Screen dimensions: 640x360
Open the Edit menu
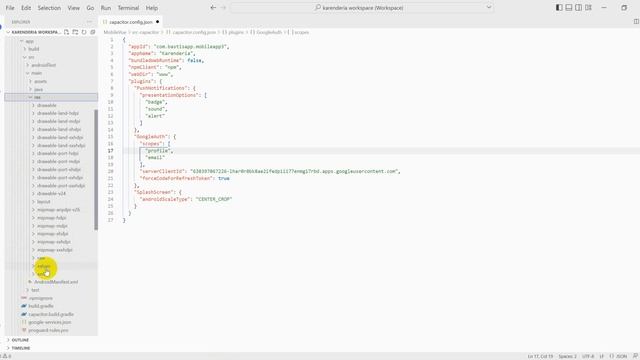pos(26,8)
